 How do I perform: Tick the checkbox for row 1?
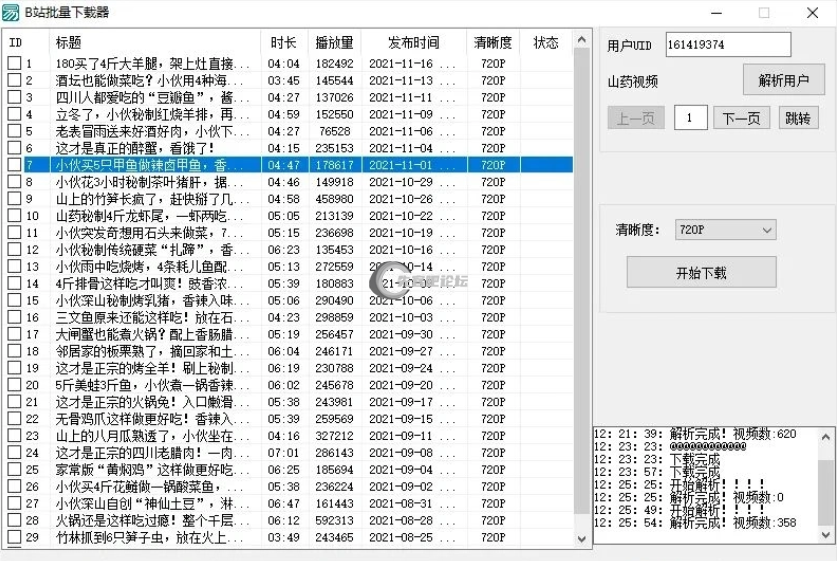14,64
